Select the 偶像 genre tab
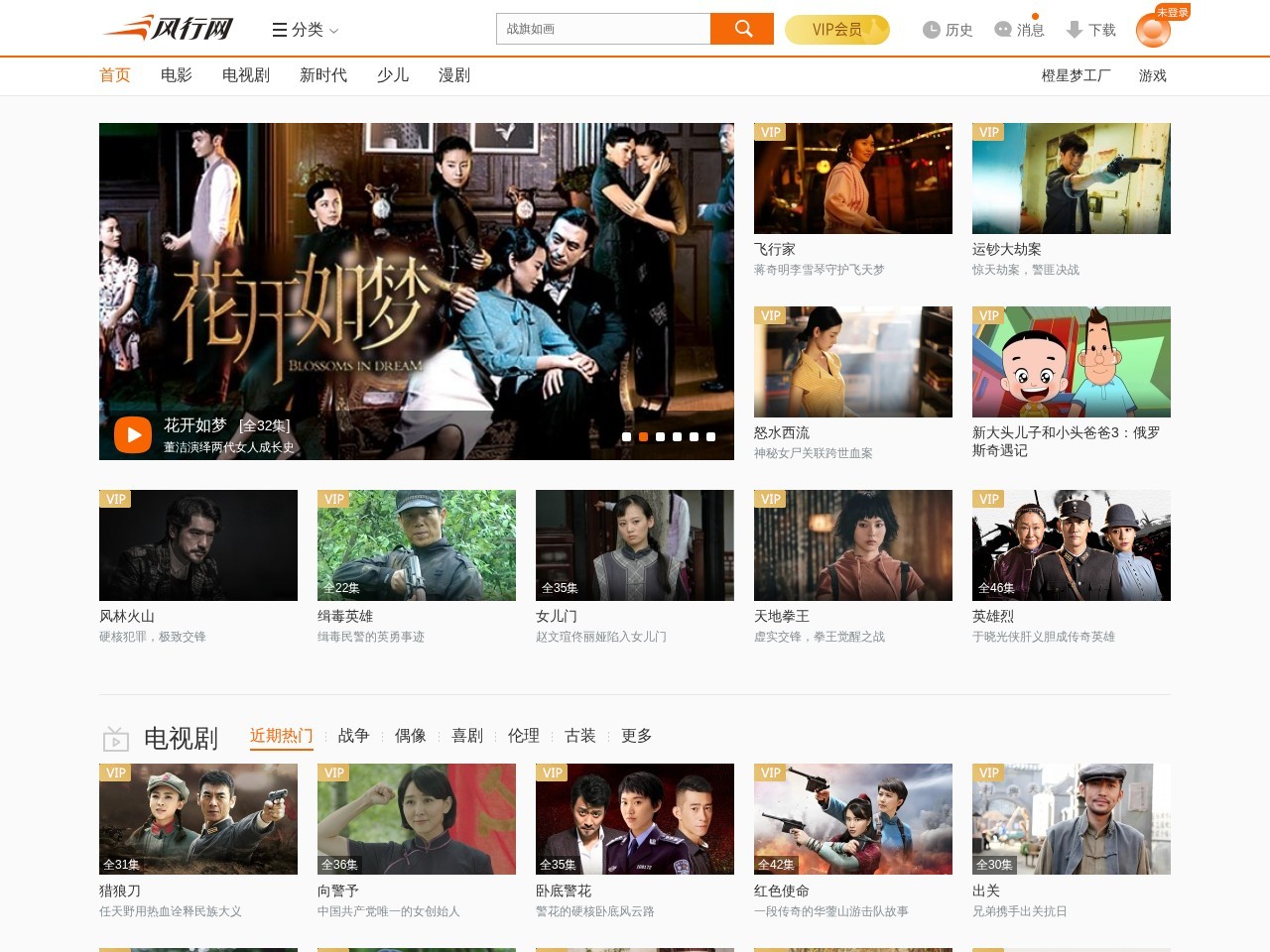This screenshot has width=1270, height=952. point(410,736)
